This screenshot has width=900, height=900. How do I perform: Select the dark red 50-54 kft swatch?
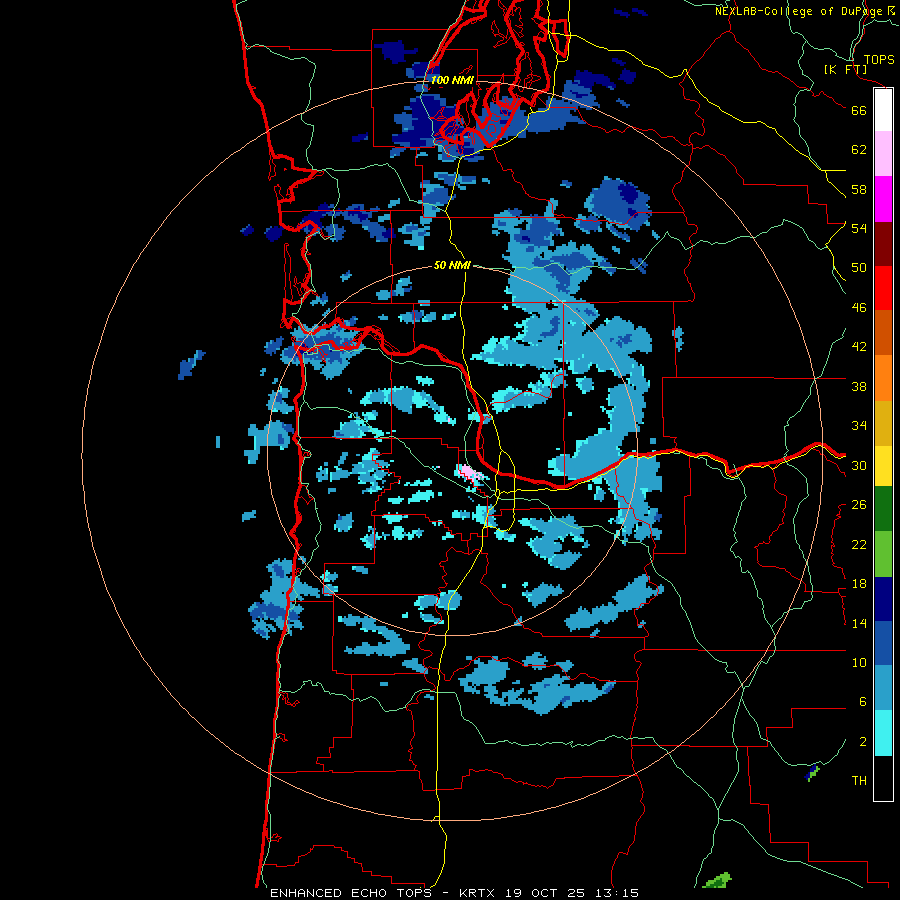coord(883,243)
